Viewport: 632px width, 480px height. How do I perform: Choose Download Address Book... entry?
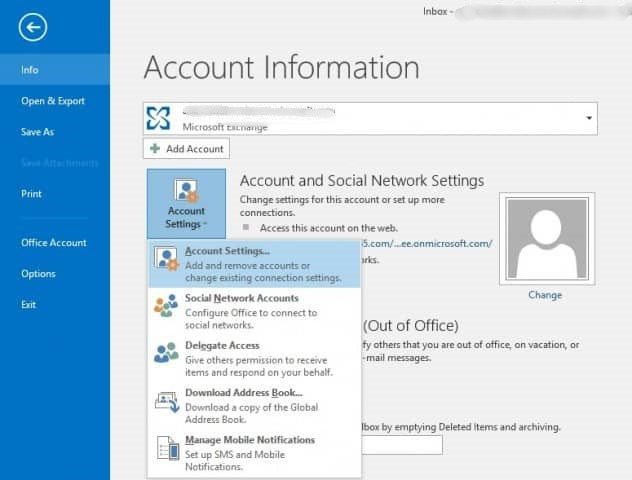254,406
